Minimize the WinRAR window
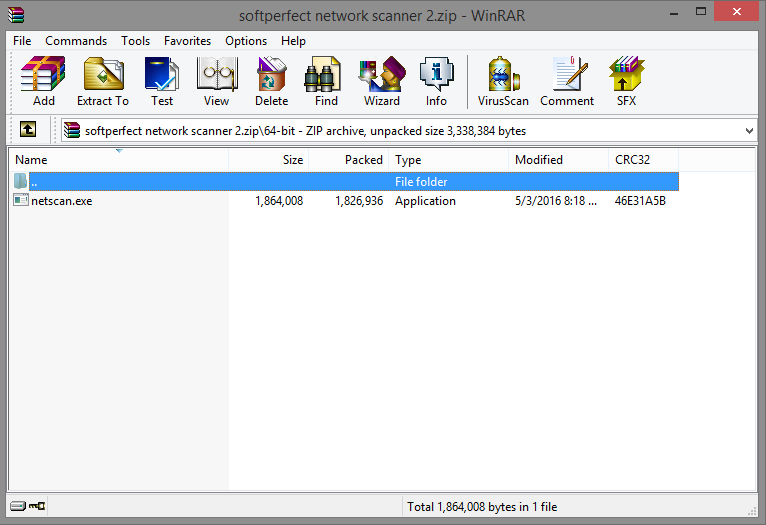Viewport: 766px width, 525px height. (674, 13)
